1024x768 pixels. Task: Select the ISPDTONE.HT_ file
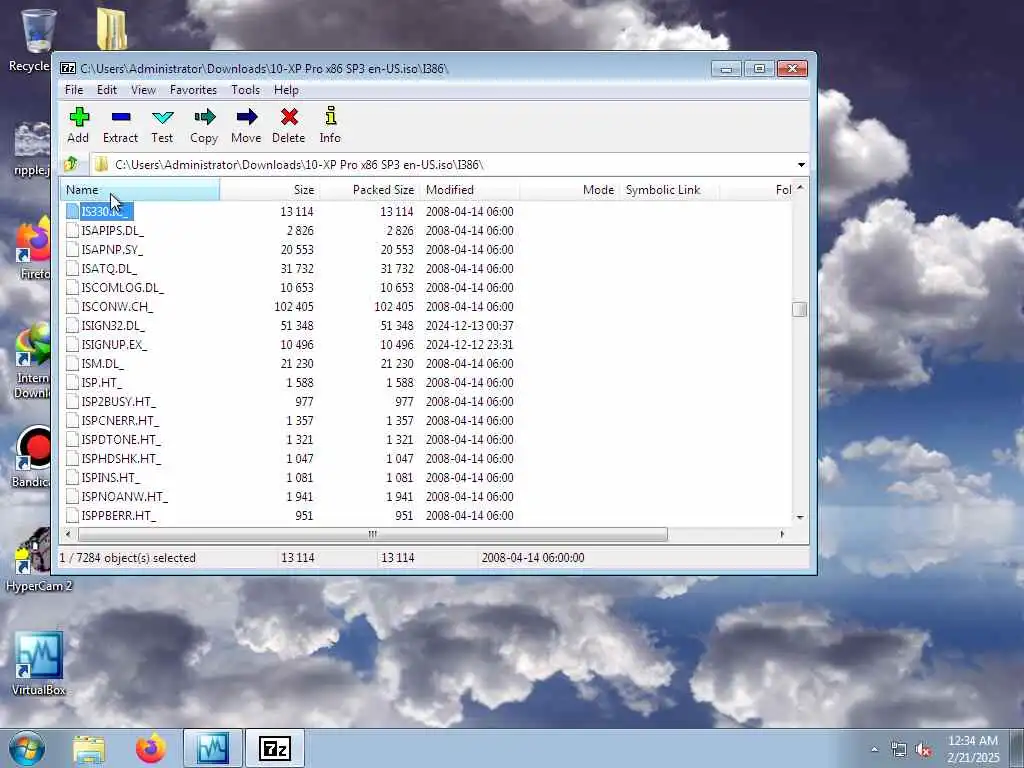pyautogui.click(x=121, y=440)
